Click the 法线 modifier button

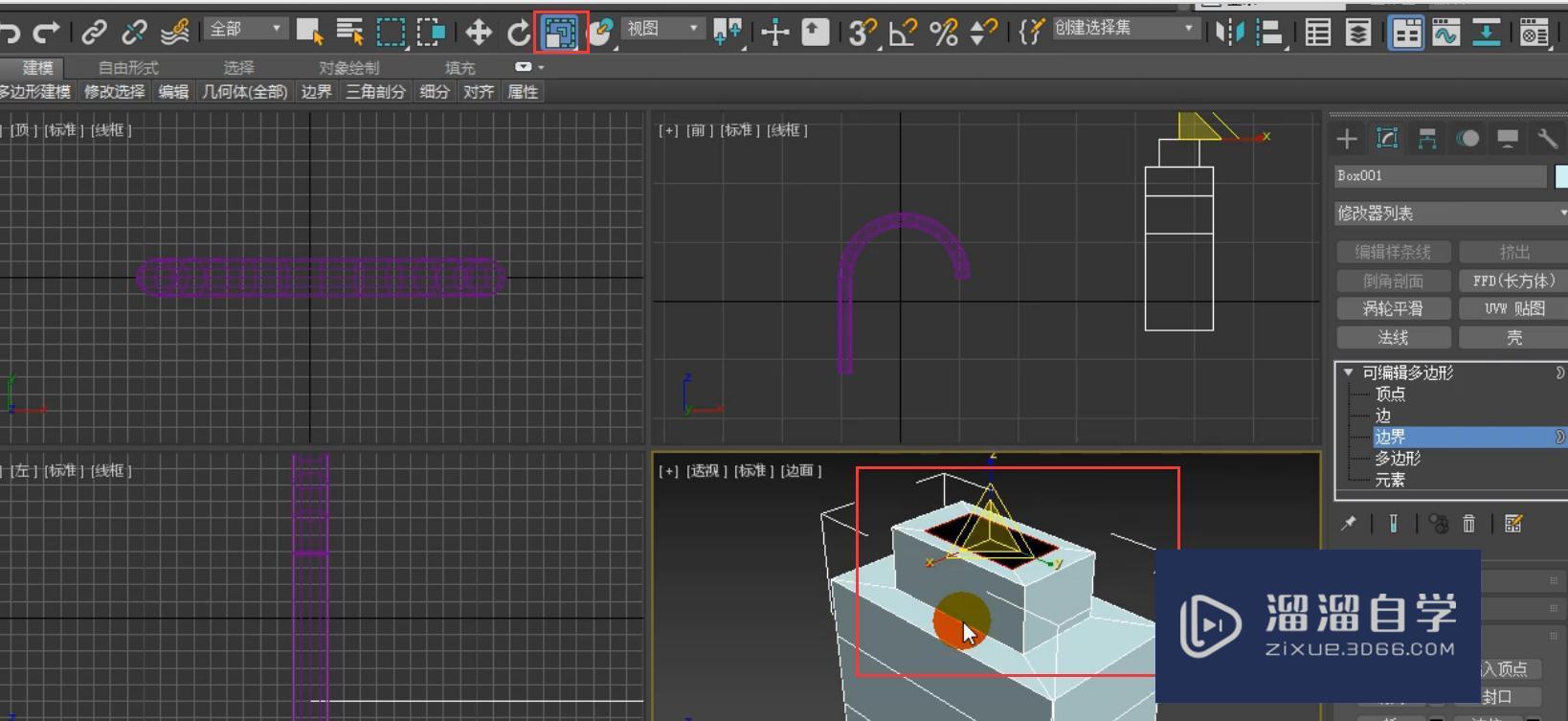point(1393,337)
